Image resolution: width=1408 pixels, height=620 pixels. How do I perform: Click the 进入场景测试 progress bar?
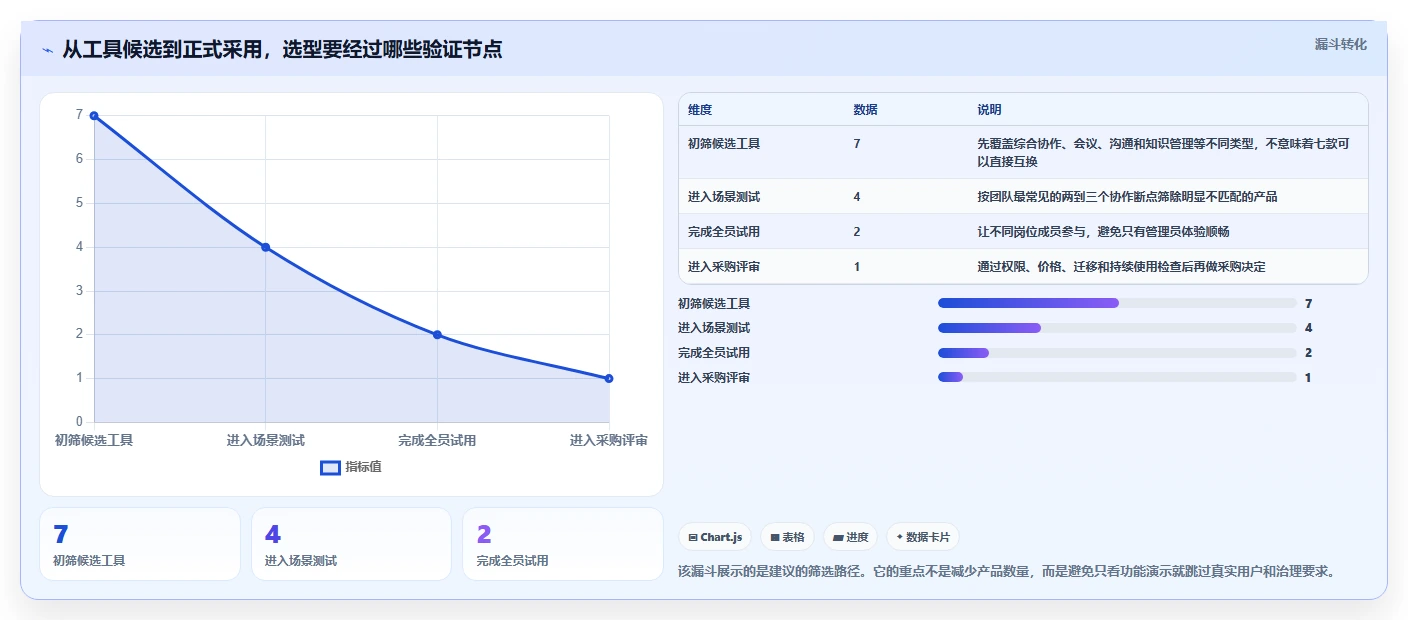click(x=1117, y=328)
